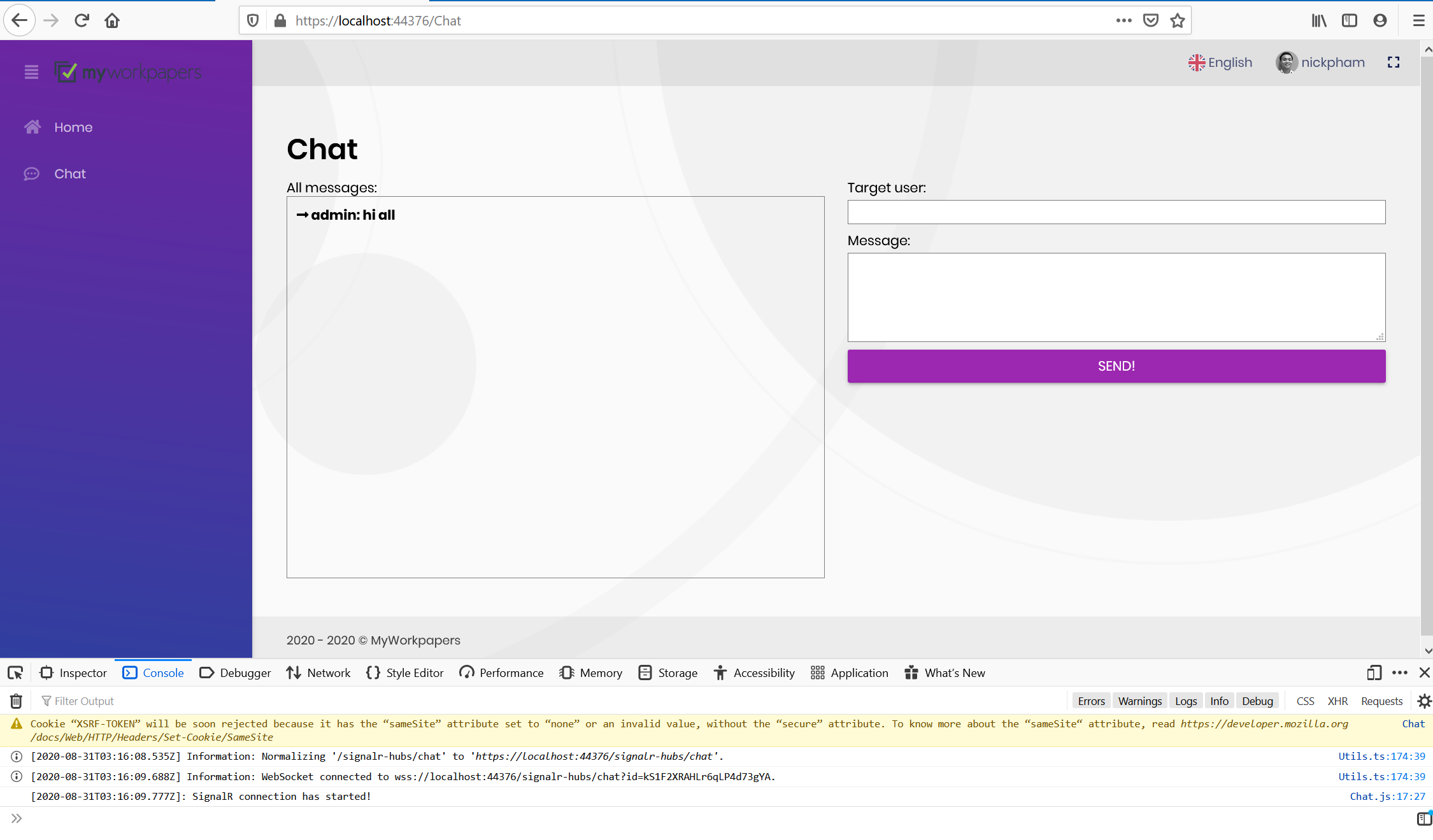
Task: Toggle the XHR console filter
Action: (x=1337, y=701)
